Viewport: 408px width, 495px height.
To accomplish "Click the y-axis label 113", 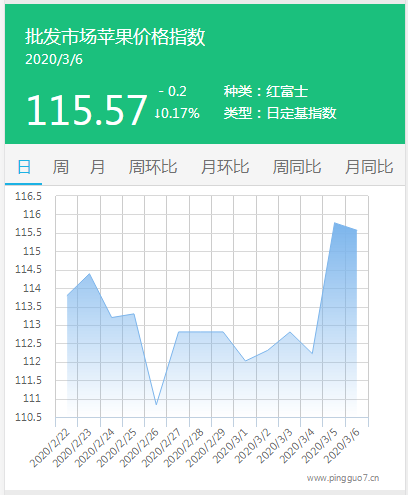I will pos(32,324).
